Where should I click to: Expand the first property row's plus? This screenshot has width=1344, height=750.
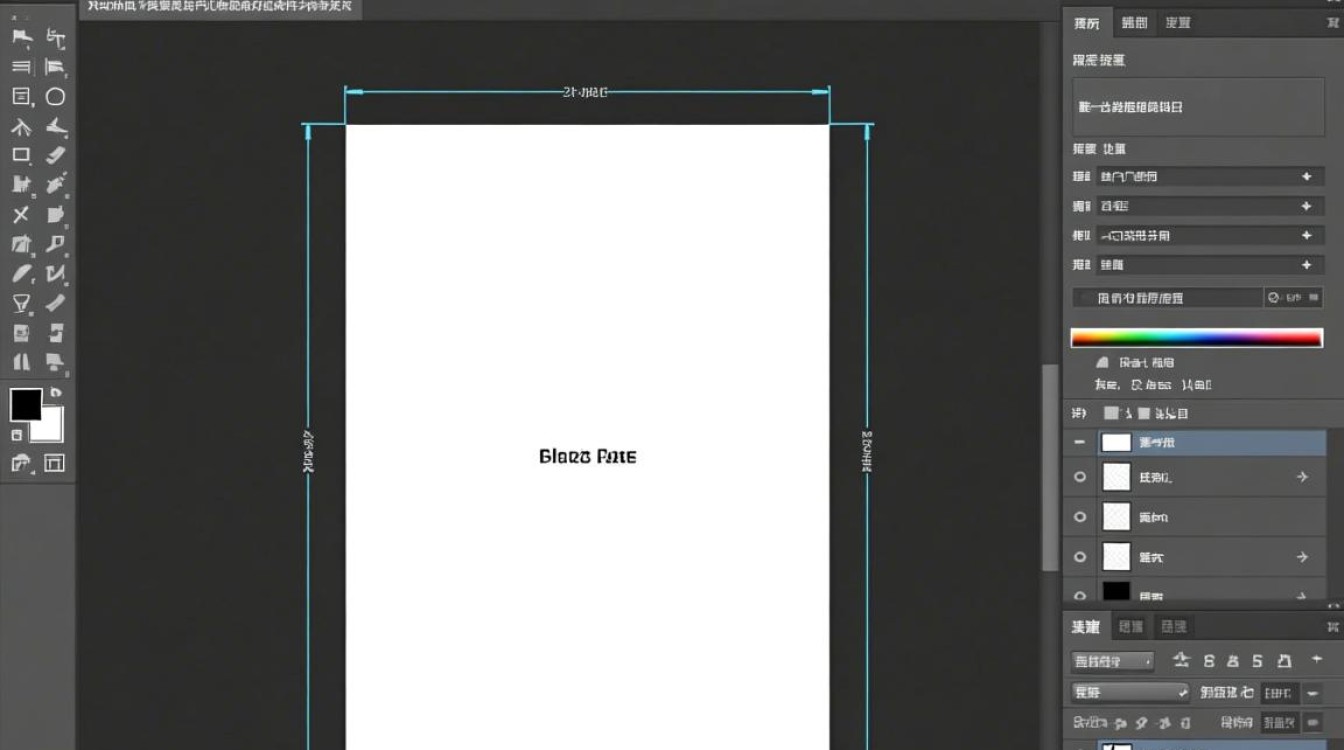(1306, 176)
